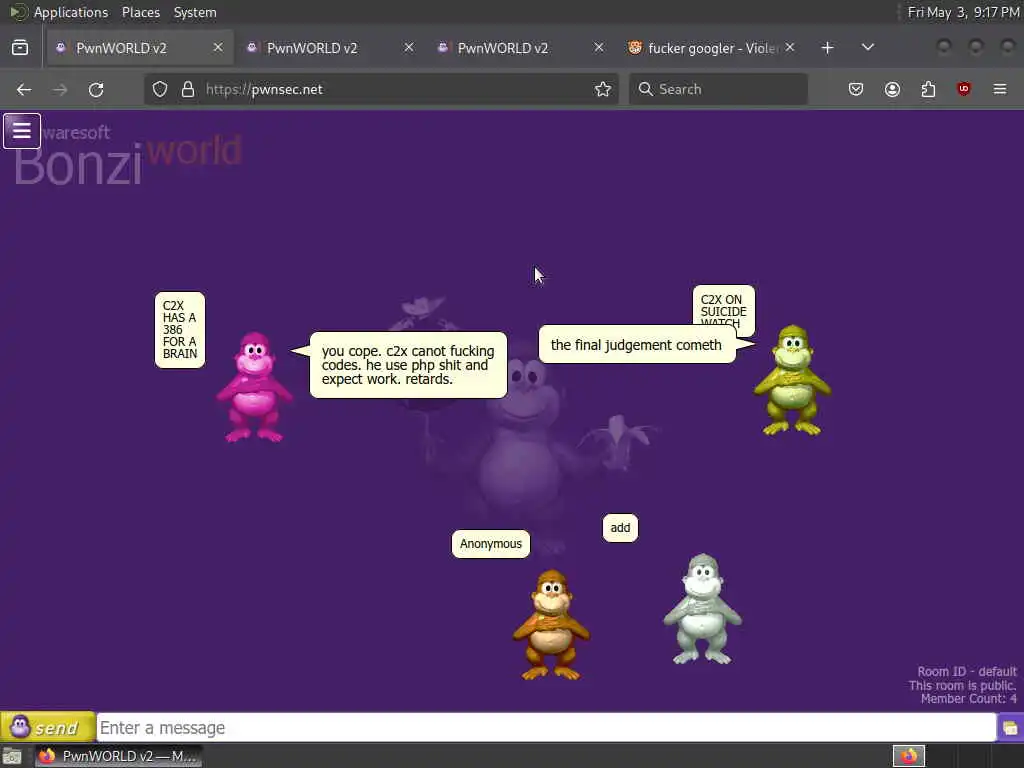Image resolution: width=1024 pixels, height=768 pixels.
Task: Open a new browser tab
Action: point(827,48)
